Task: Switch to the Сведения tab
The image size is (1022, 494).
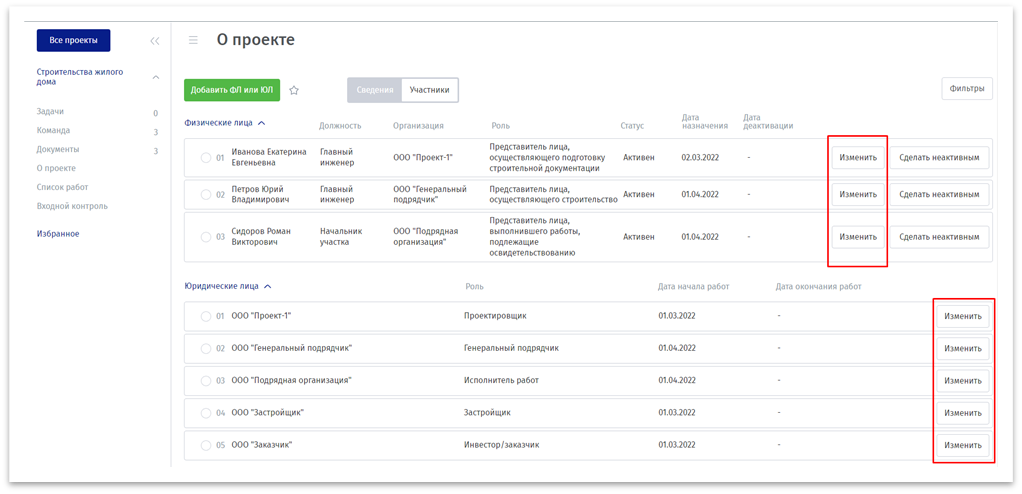Action: (375, 90)
